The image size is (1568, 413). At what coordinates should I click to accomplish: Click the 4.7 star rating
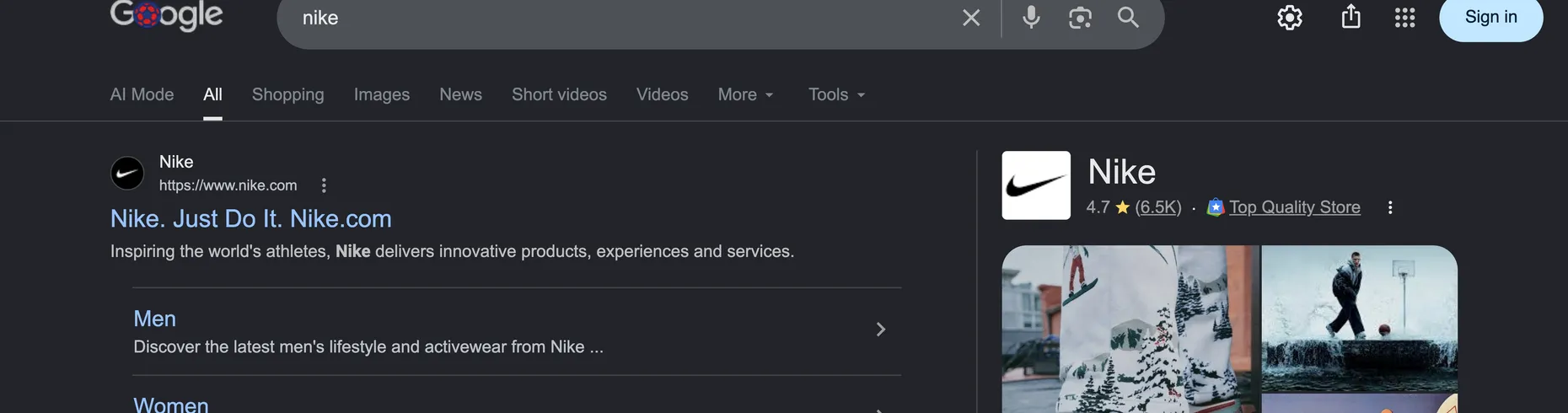[1108, 207]
